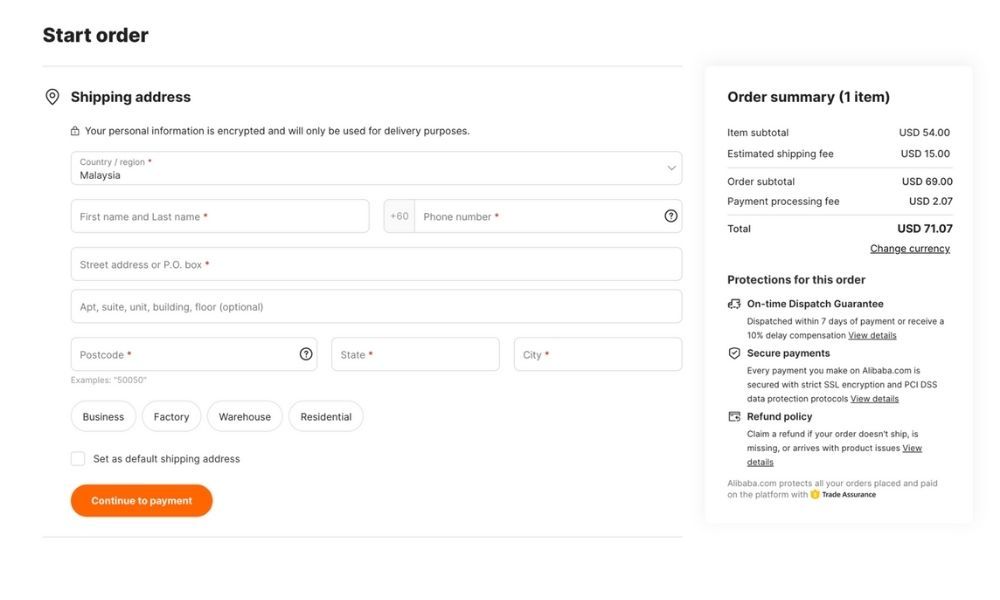
Task: Click the Payment processing fee USD 2.07 value
Action: click(x=930, y=201)
